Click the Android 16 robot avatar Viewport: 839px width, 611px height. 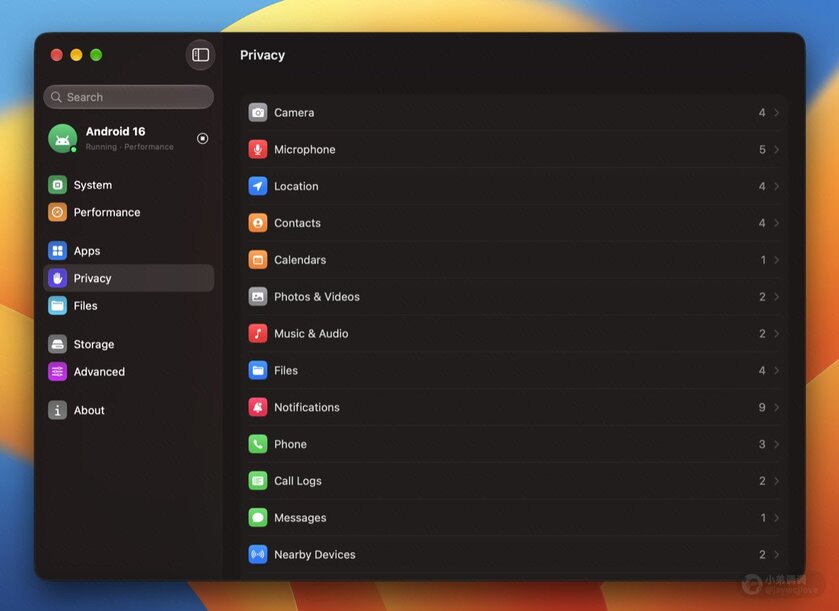click(62, 139)
